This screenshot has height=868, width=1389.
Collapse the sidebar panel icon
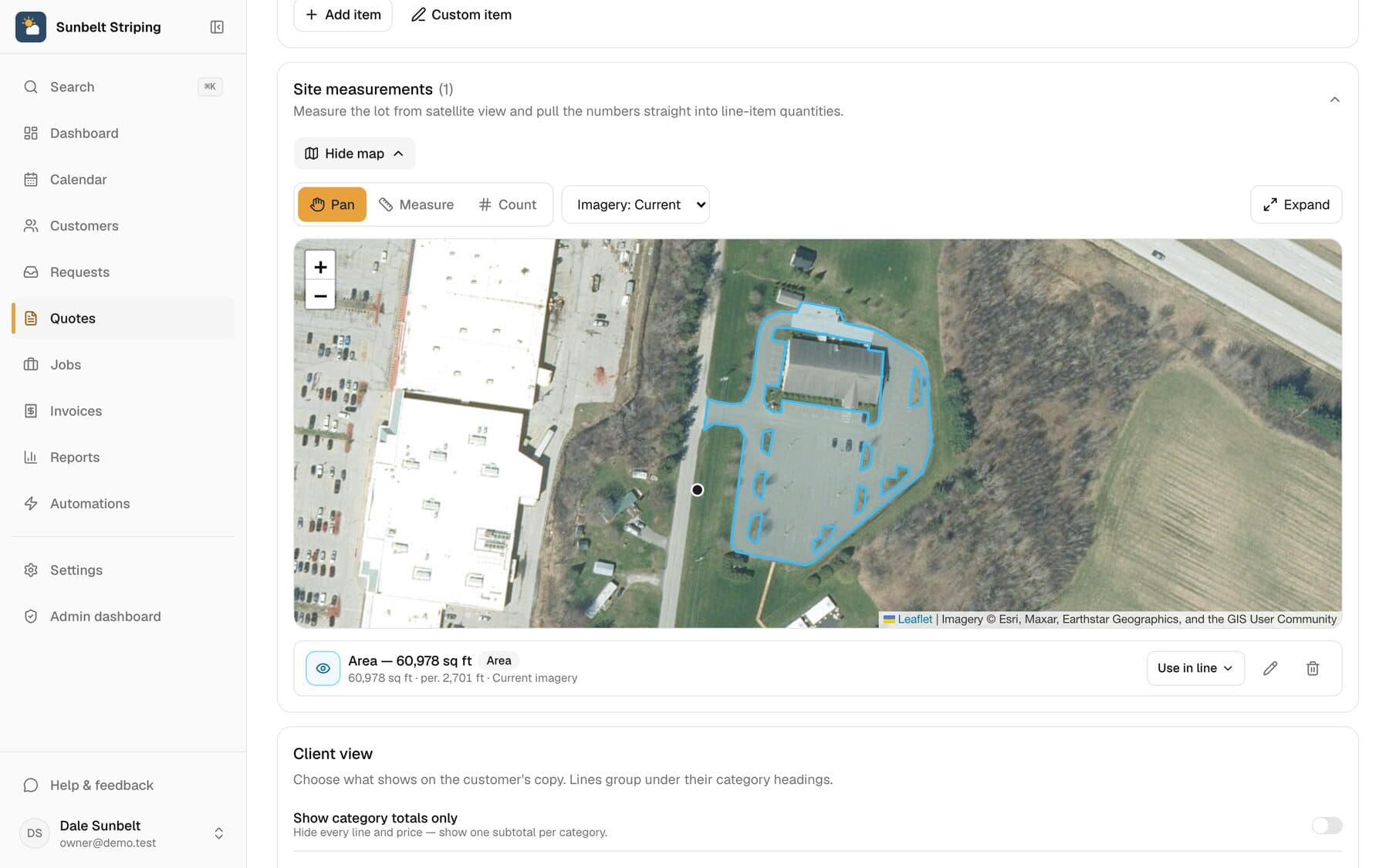[x=217, y=27]
